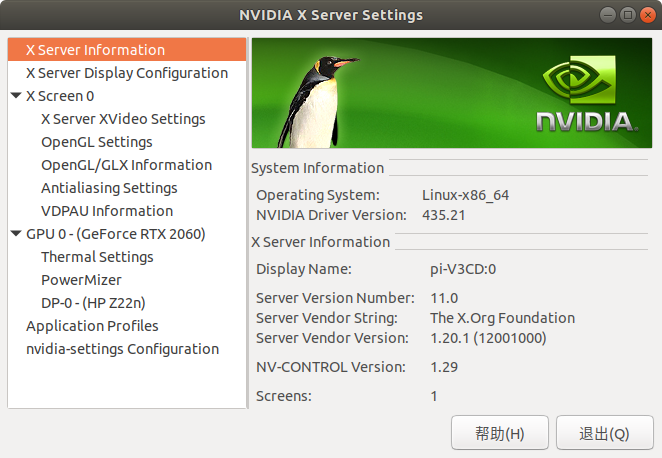Image resolution: width=662 pixels, height=458 pixels.
Task: Click the Operating System label
Action: pos(318,195)
